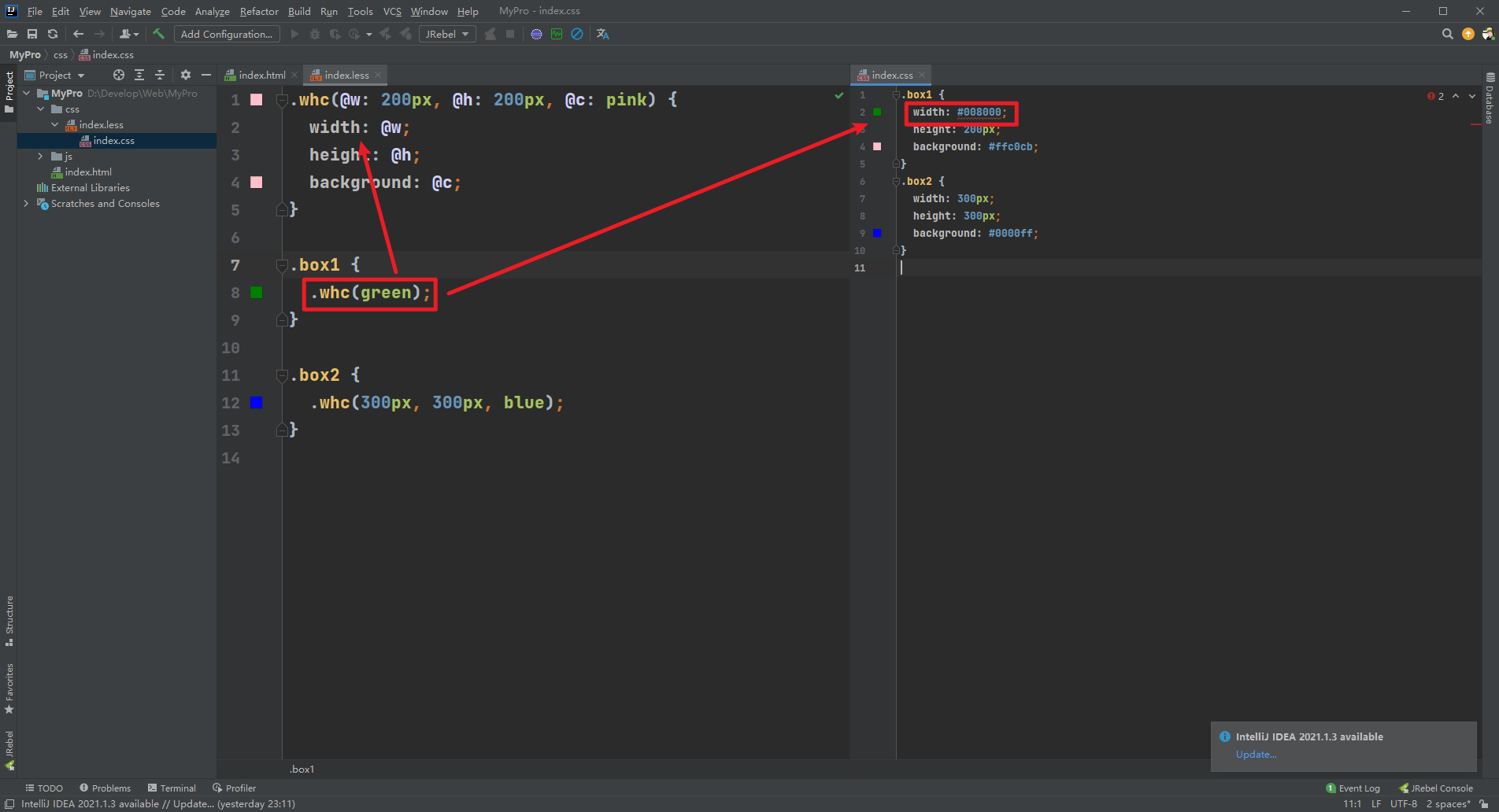Open the Event Log

point(1353,788)
